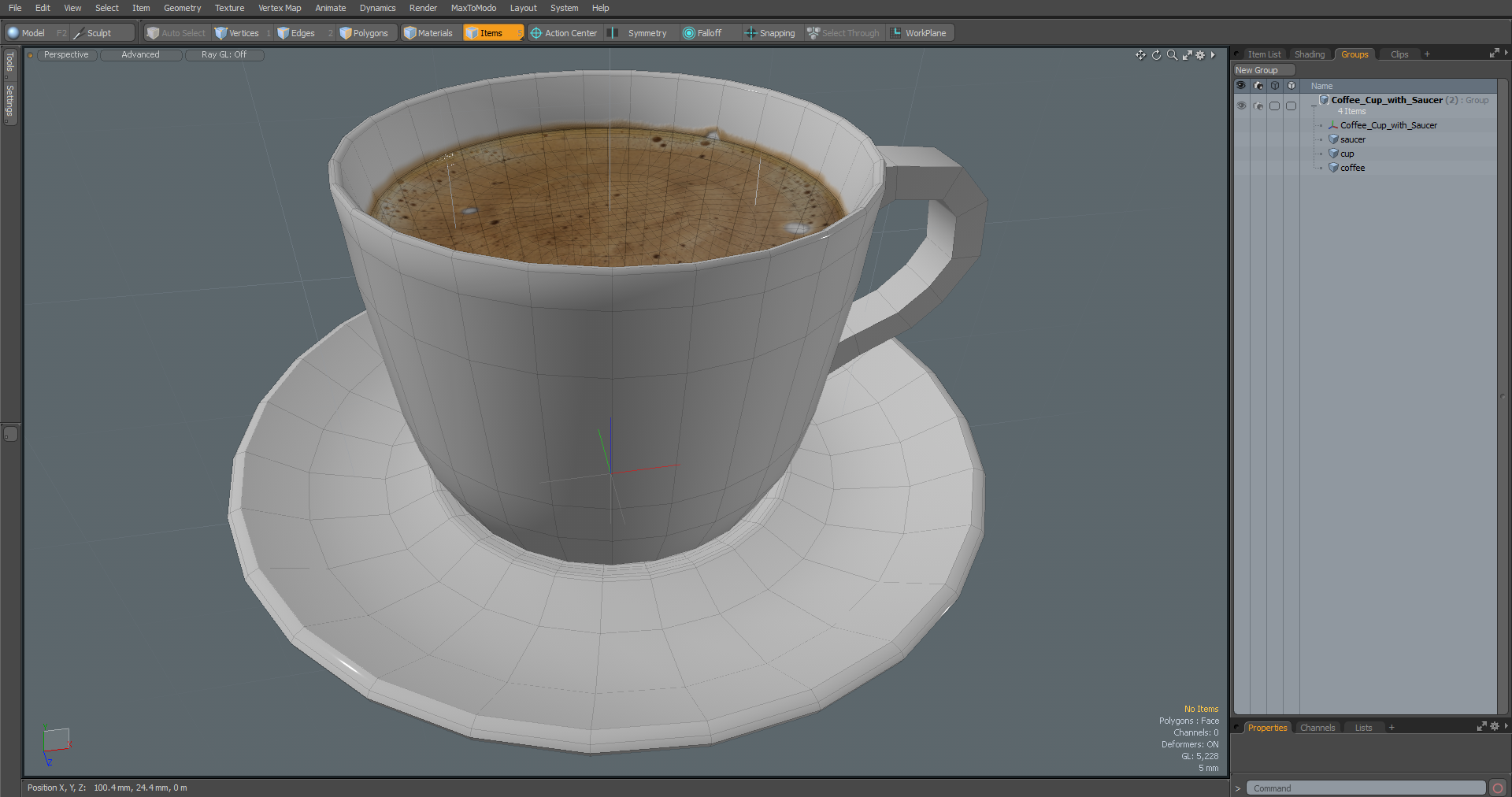Click the orange viewport lock dot
This screenshot has height=797, width=1512.
tap(30, 55)
